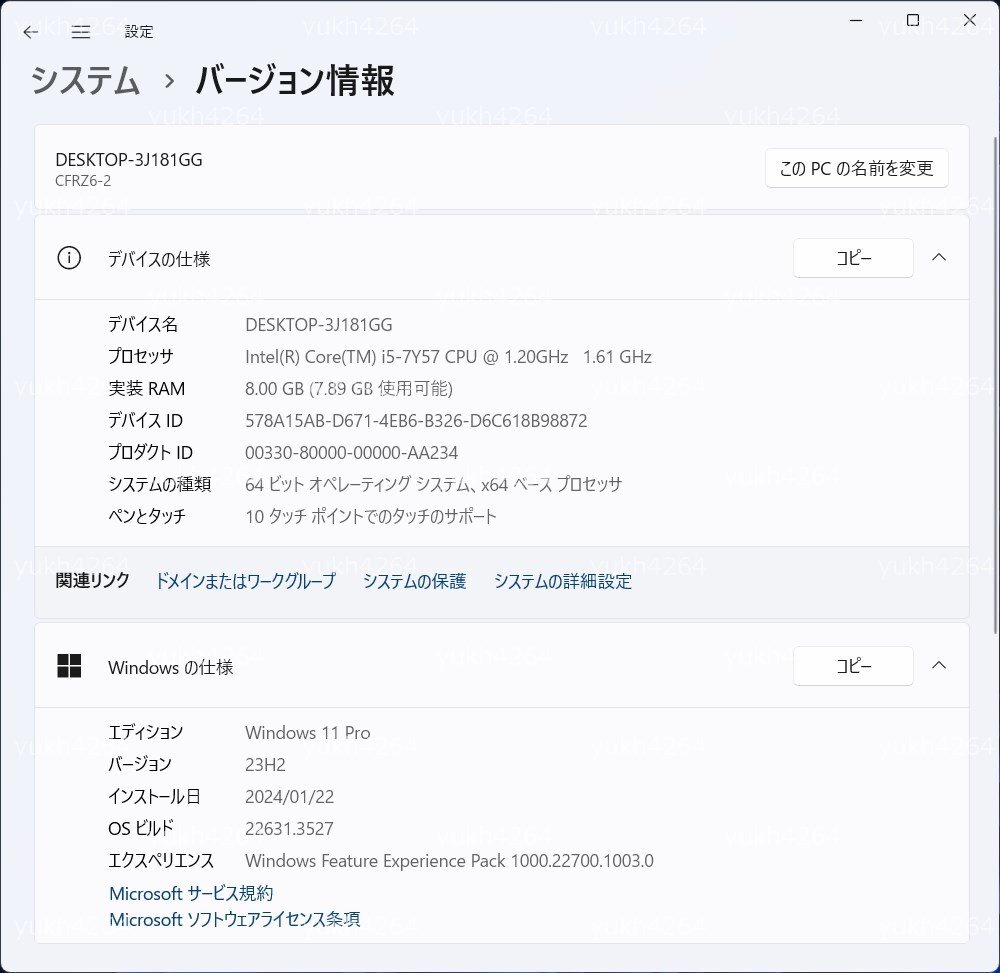This screenshot has width=1000, height=973.
Task: Close the settings window
Action: (x=969, y=20)
